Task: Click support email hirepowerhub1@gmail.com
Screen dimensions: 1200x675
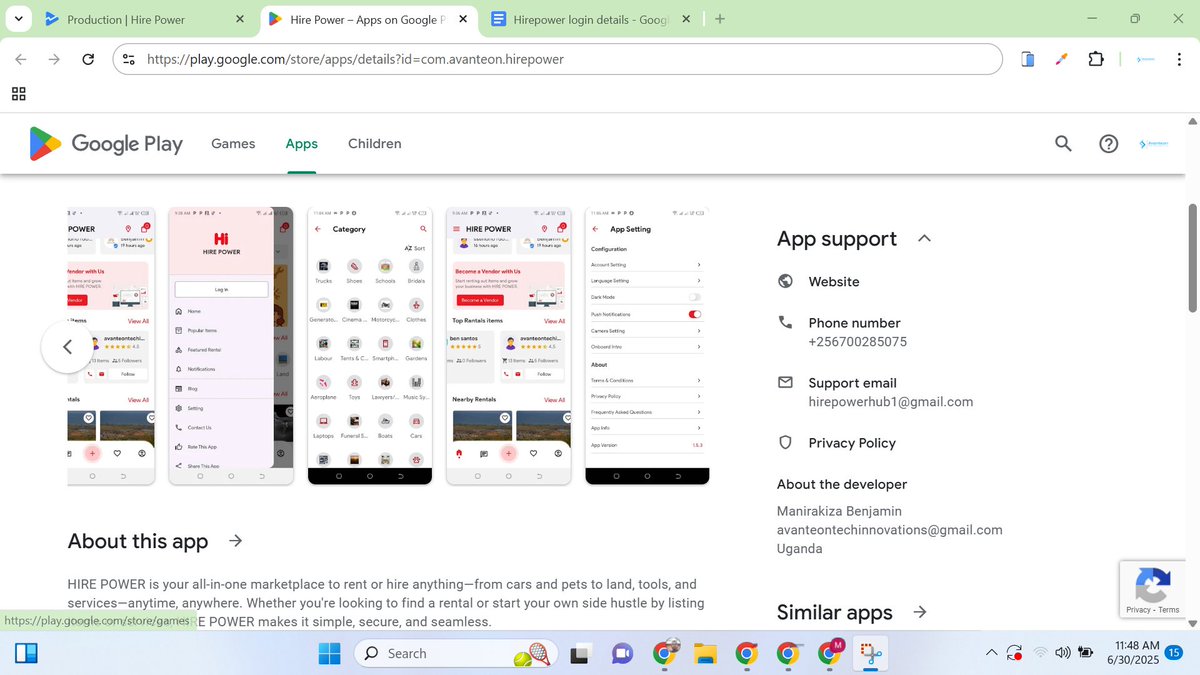Action: [891, 402]
